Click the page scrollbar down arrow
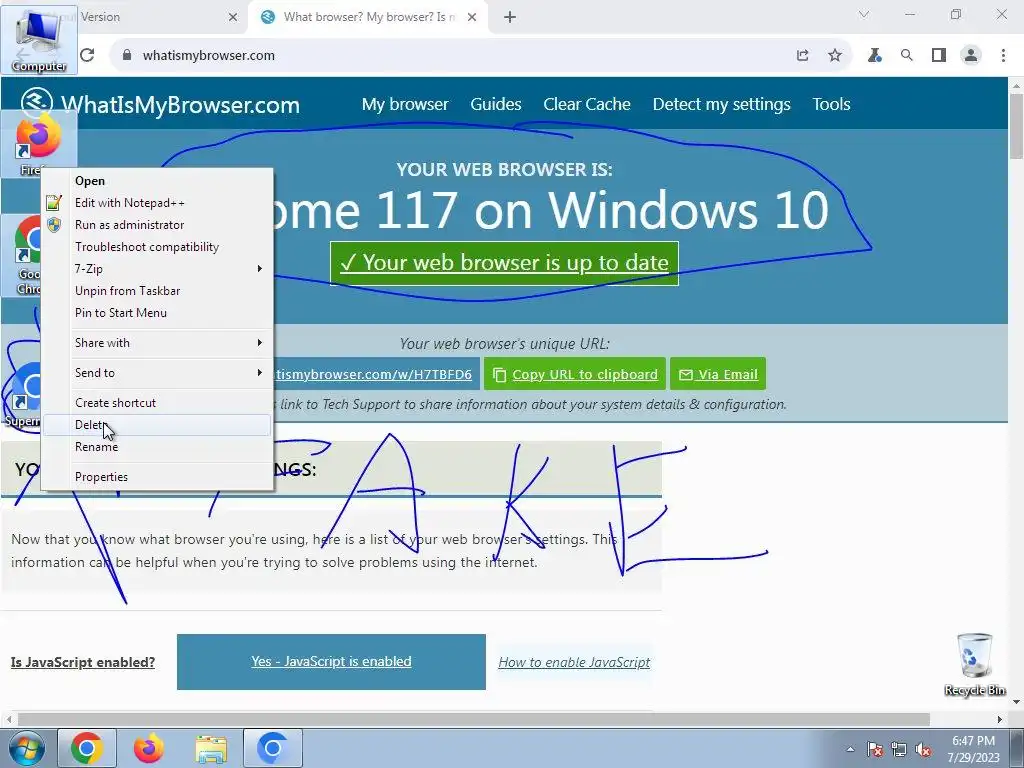This screenshot has height=768, width=1024. pyautogui.click(x=1016, y=702)
